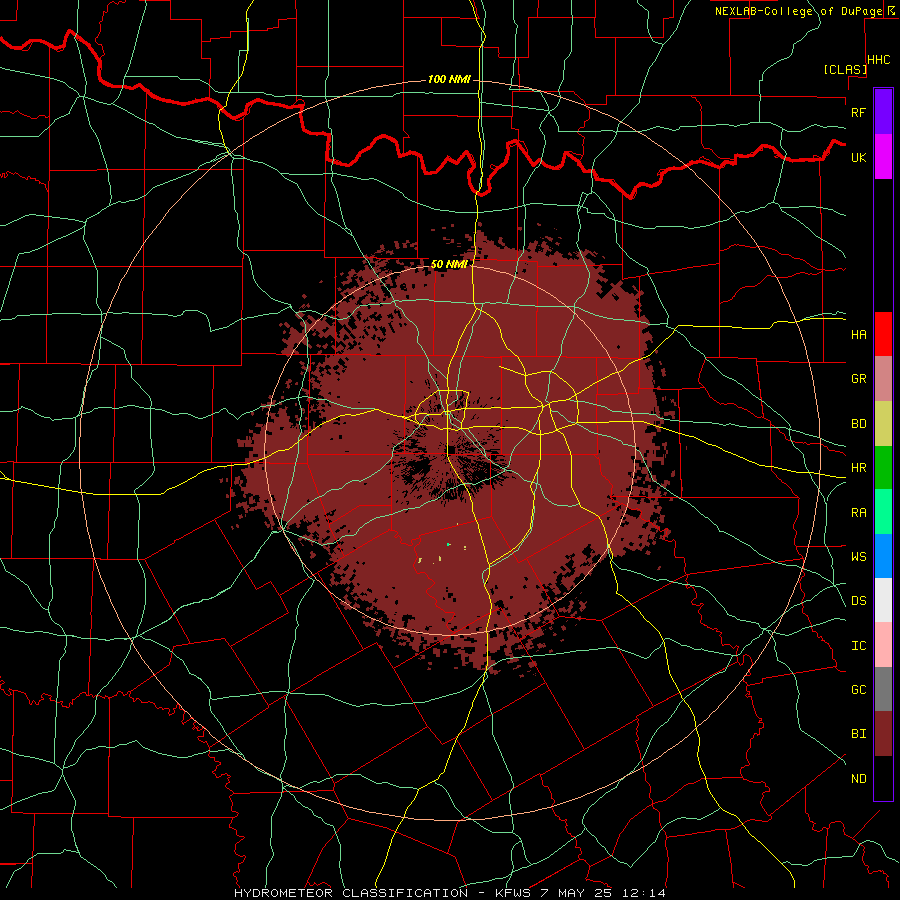Click the magenta UK color swatch
The width and height of the screenshot is (900, 900).
[883, 157]
